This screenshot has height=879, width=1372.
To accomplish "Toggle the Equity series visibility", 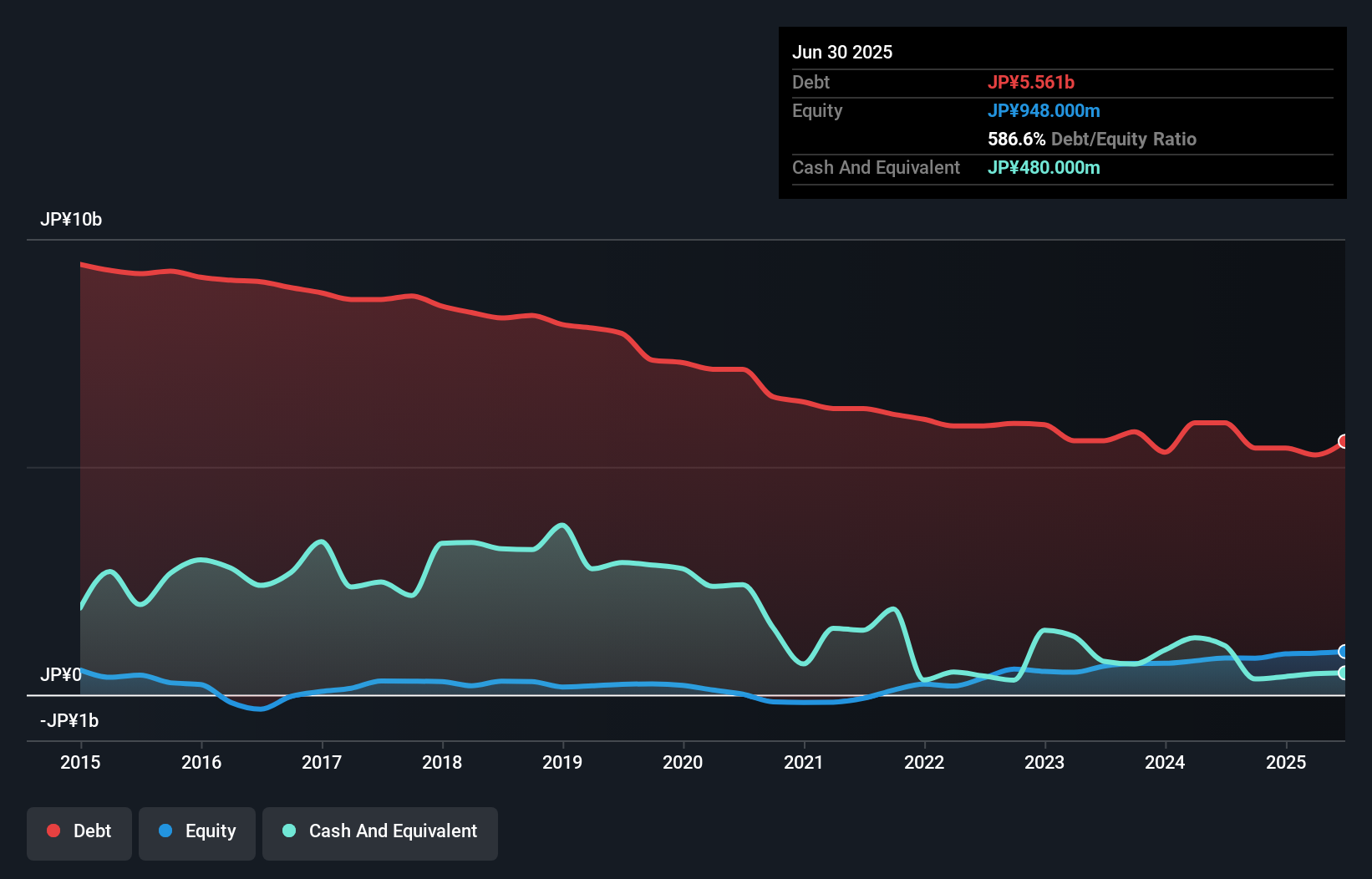I will 196,831.
